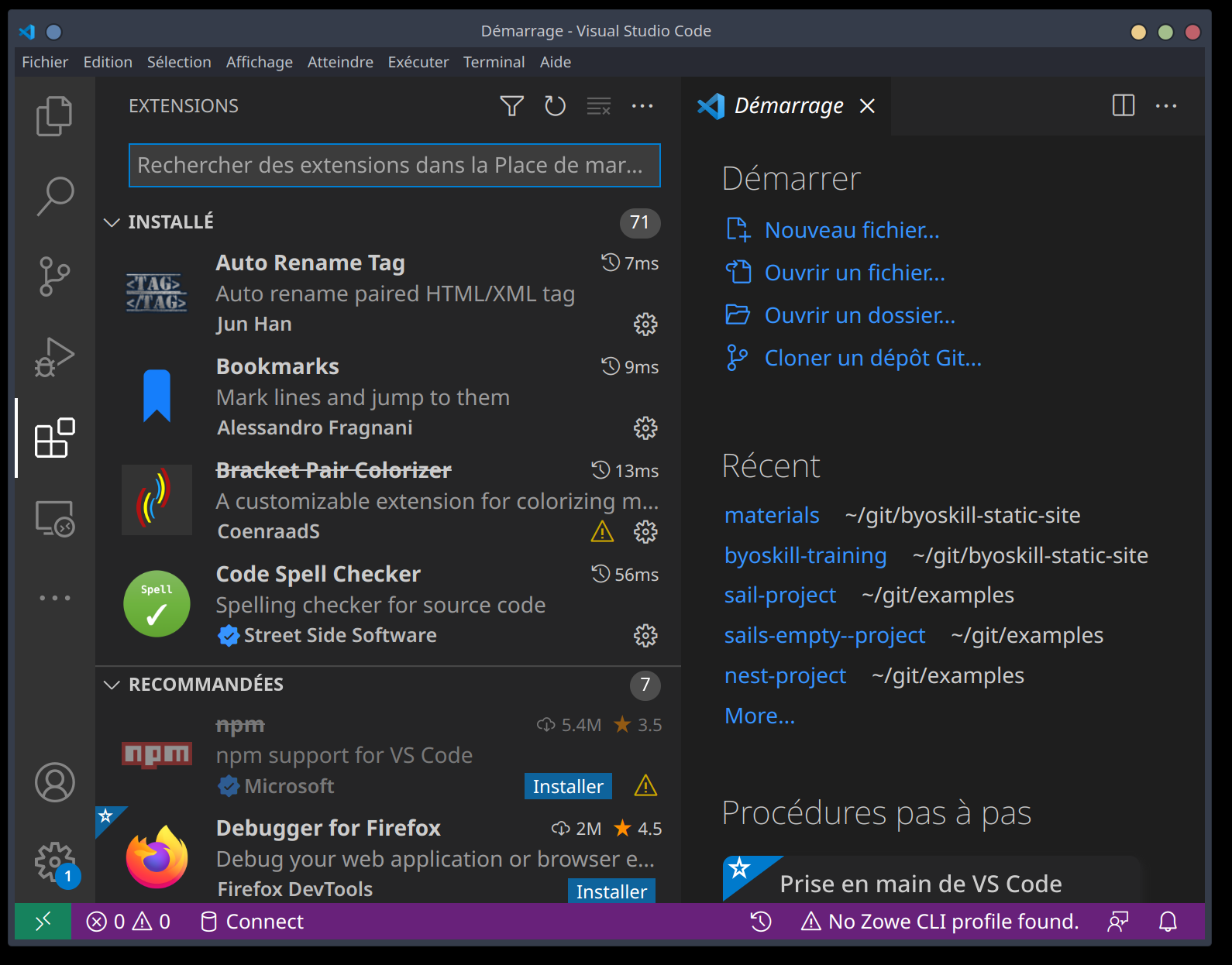
Task: Collapse the INSTALLÉ section
Action: 112,222
